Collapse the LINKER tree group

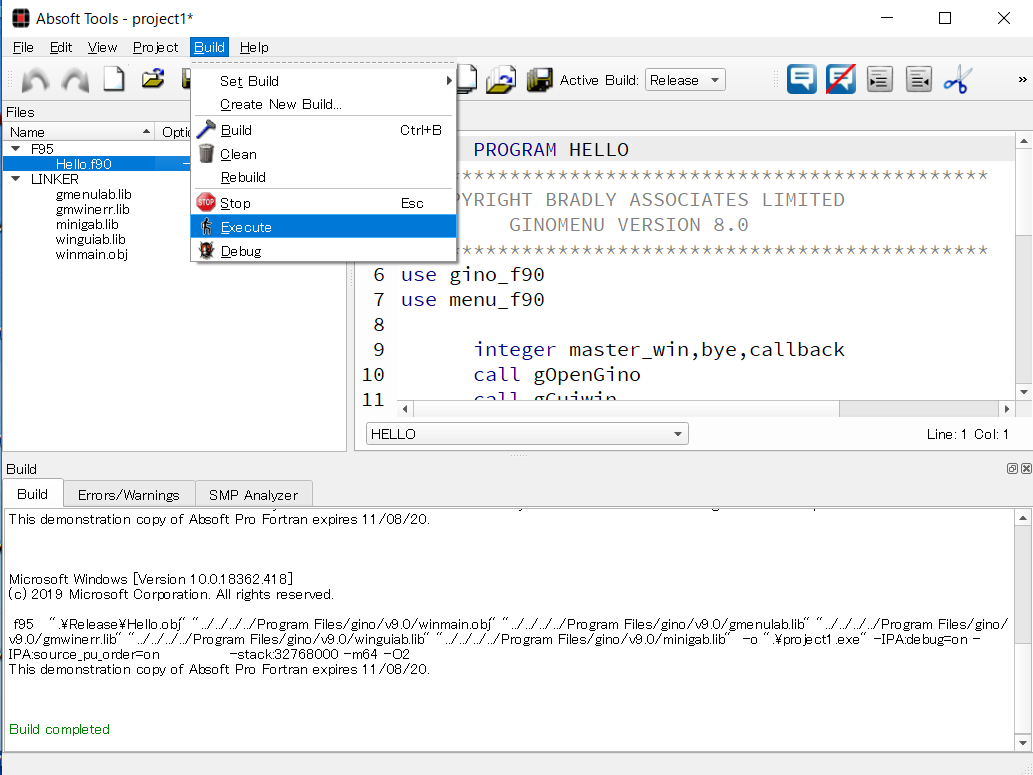[16, 179]
